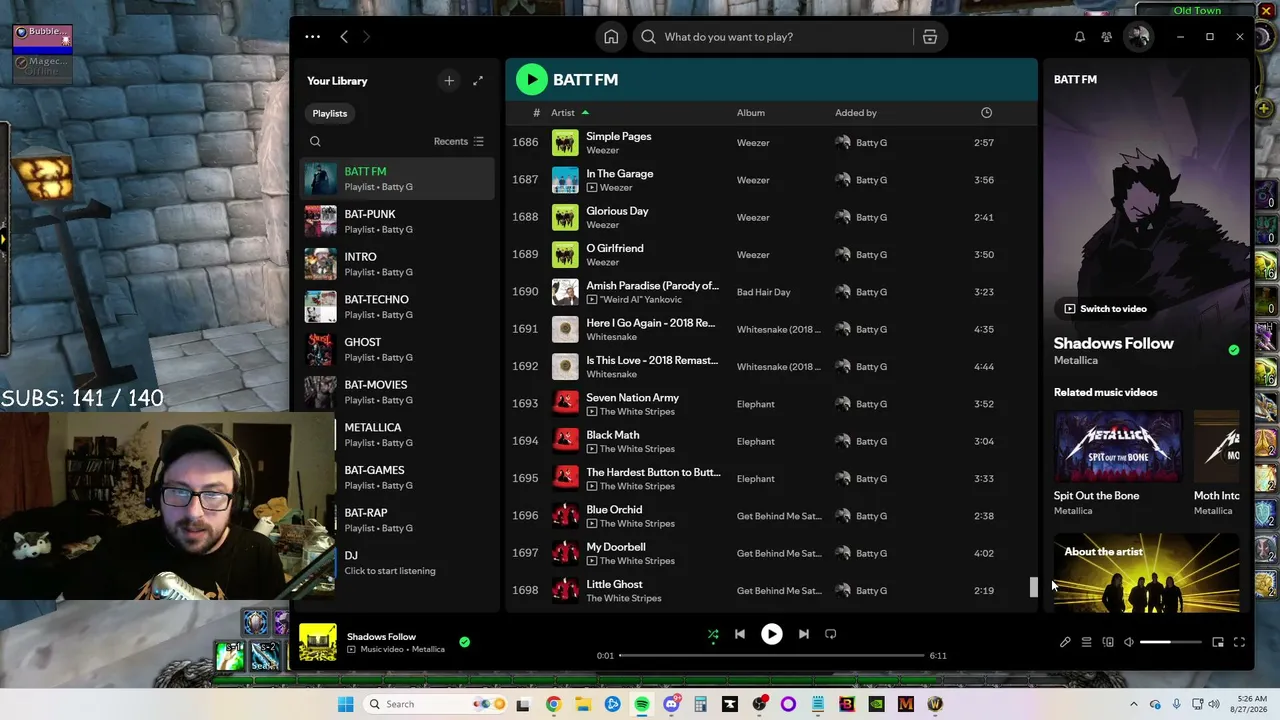Viewport: 1280px width, 720px height.
Task: Open Discord from the taskbar
Action: pyautogui.click(x=671, y=704)
